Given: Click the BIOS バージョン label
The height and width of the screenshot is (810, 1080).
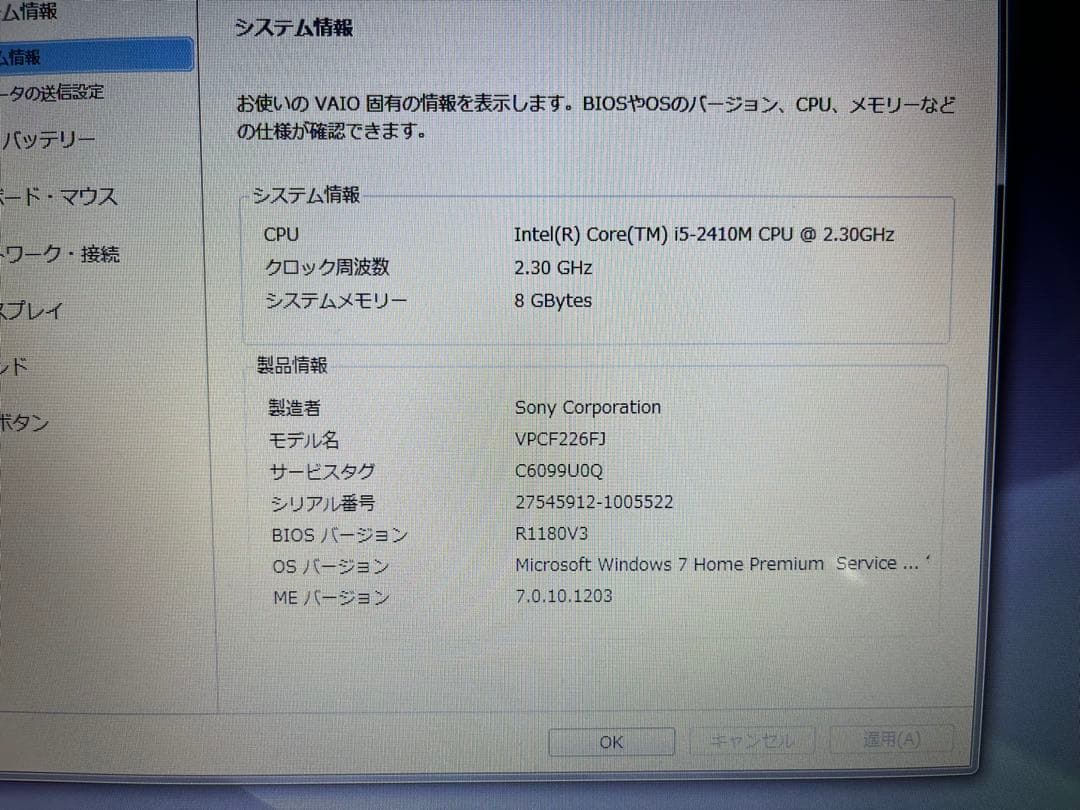Looking at the screenshot, I should pos(340,535).
